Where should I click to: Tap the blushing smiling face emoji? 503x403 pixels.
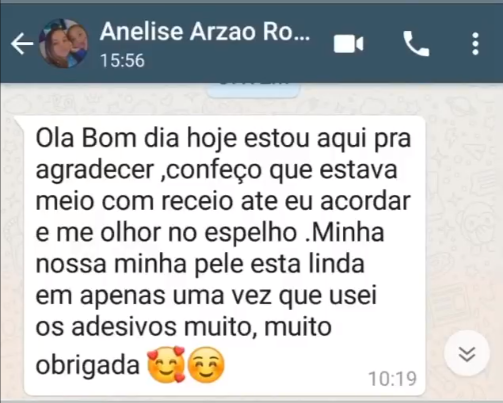click(206, 364)
